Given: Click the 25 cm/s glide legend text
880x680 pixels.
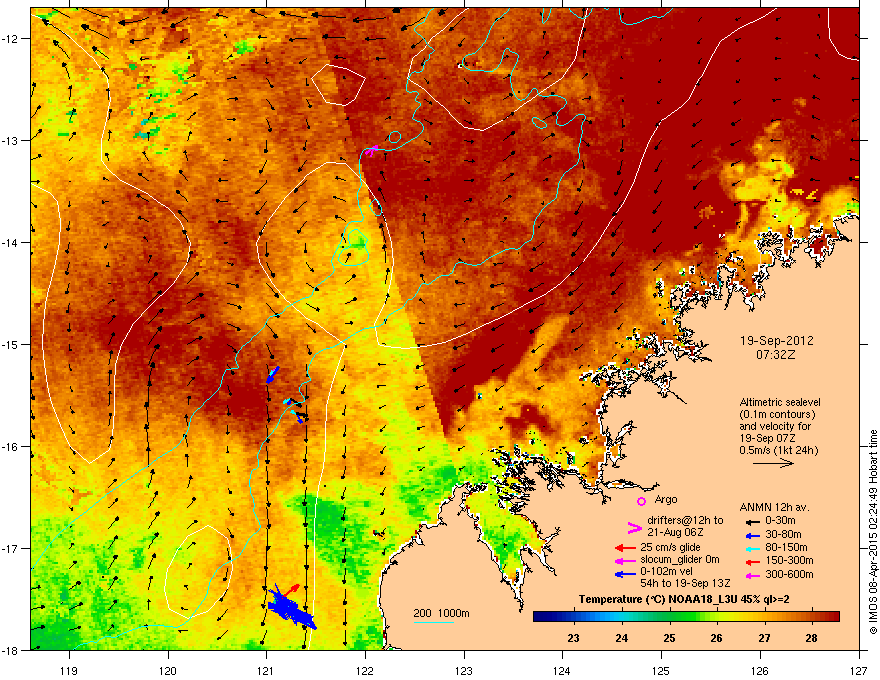Looking at the screenshot, I should pos(670,547).
